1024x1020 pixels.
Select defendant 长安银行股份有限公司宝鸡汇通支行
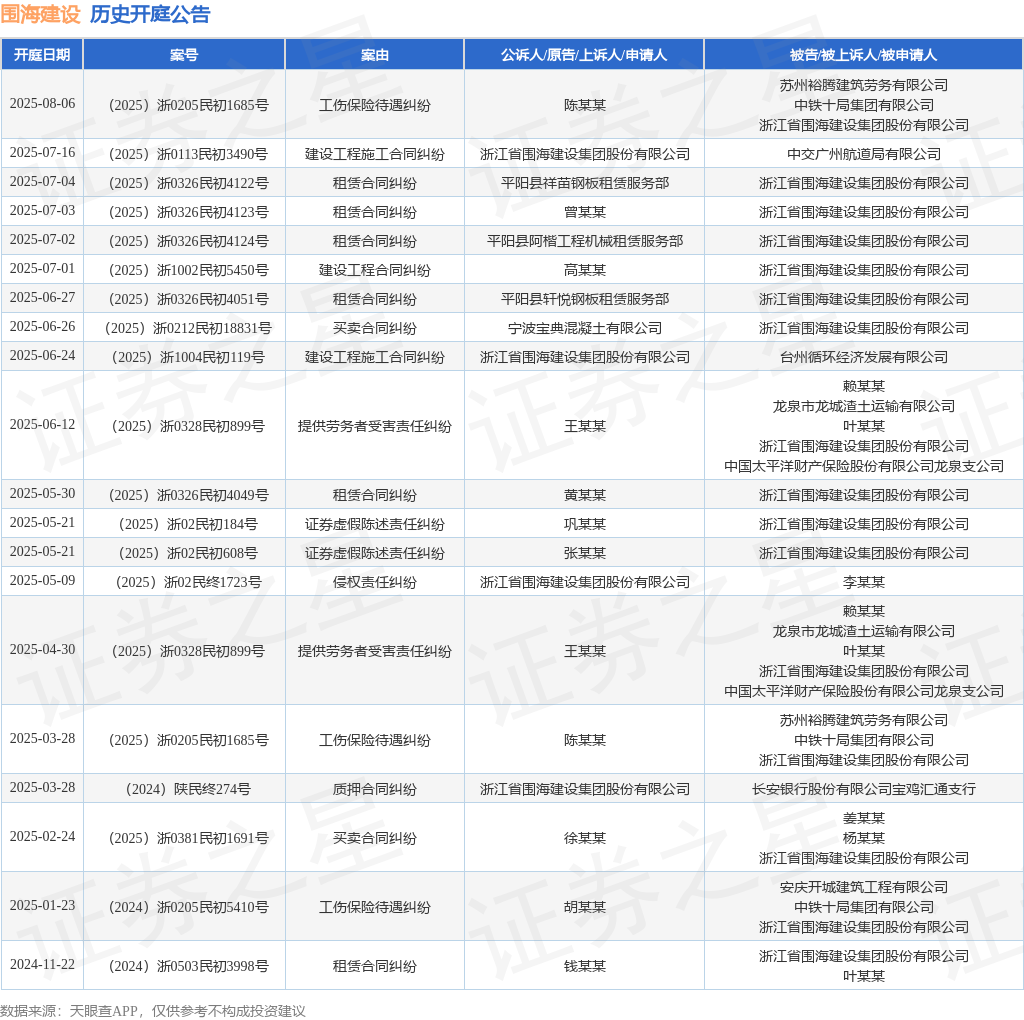click(863, 789)
